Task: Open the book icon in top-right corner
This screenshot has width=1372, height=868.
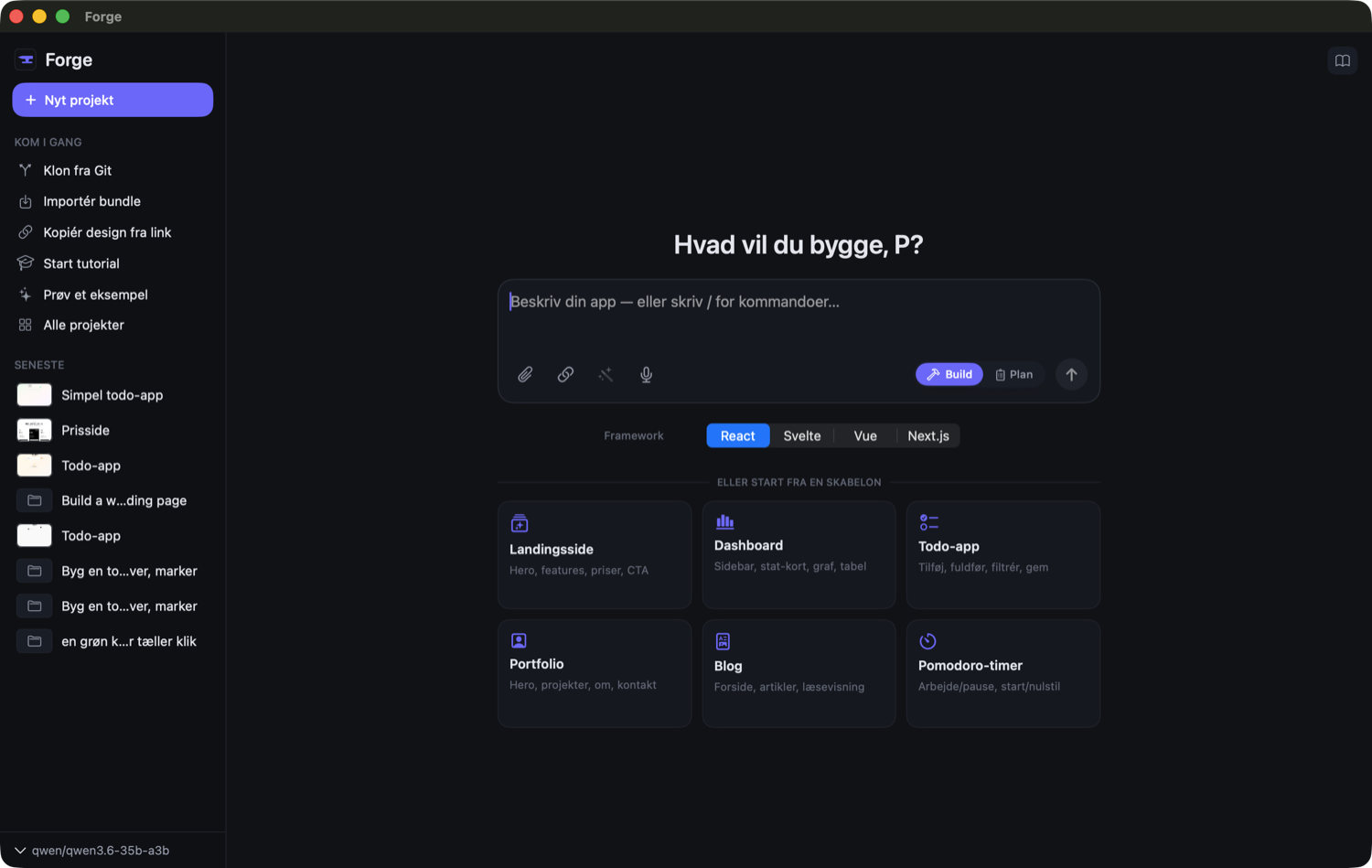Action: pos(1342,60)
